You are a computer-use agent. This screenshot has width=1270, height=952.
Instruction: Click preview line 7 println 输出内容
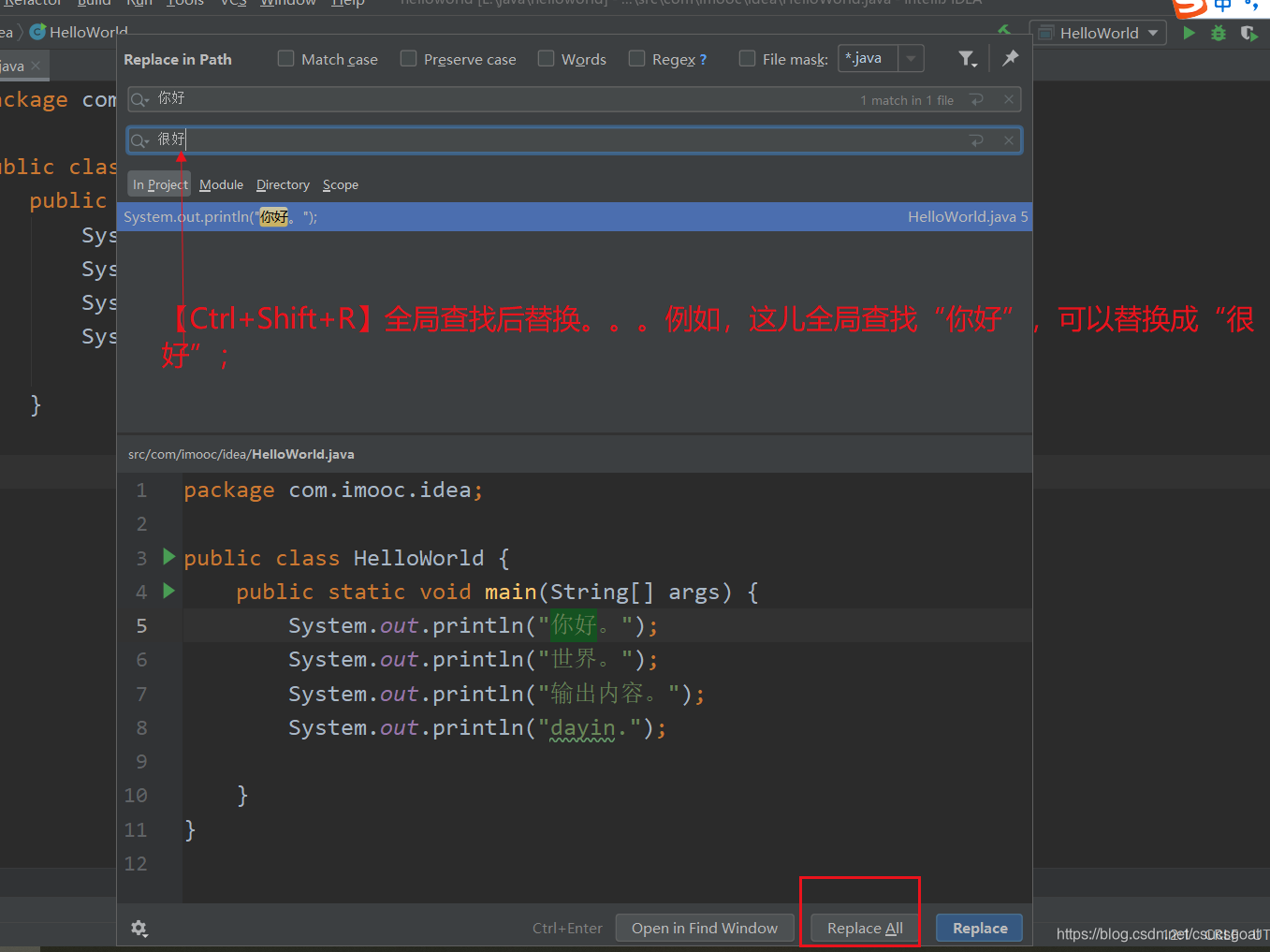496,694
